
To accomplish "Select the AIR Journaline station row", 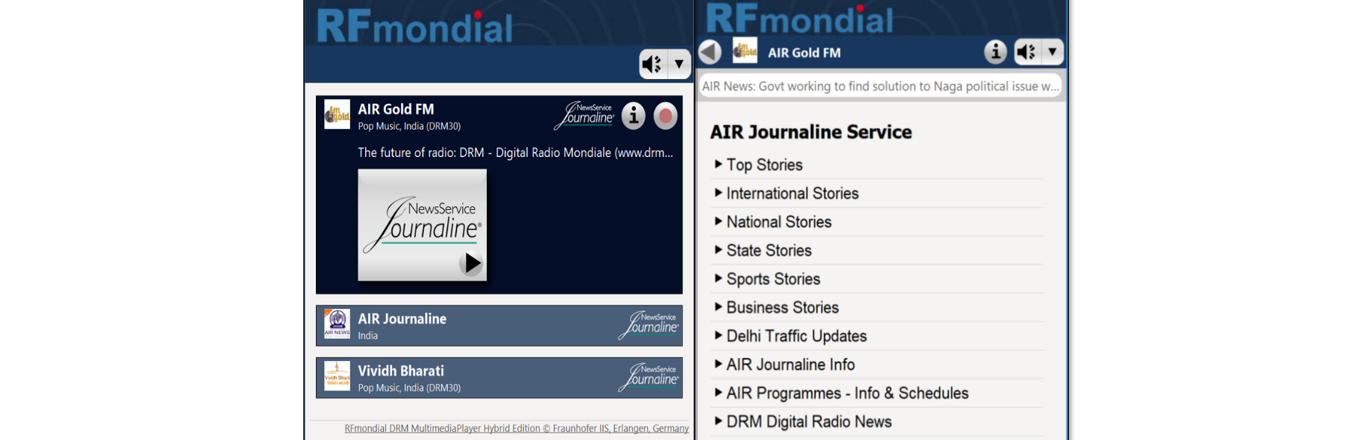I will [x=499, y=326].
